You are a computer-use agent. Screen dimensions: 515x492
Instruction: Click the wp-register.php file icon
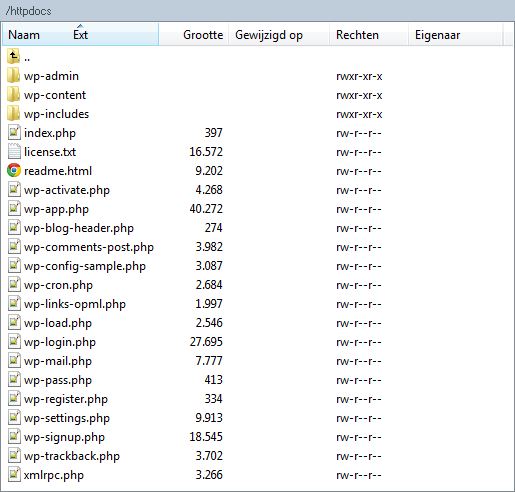(x=14, y=399)
